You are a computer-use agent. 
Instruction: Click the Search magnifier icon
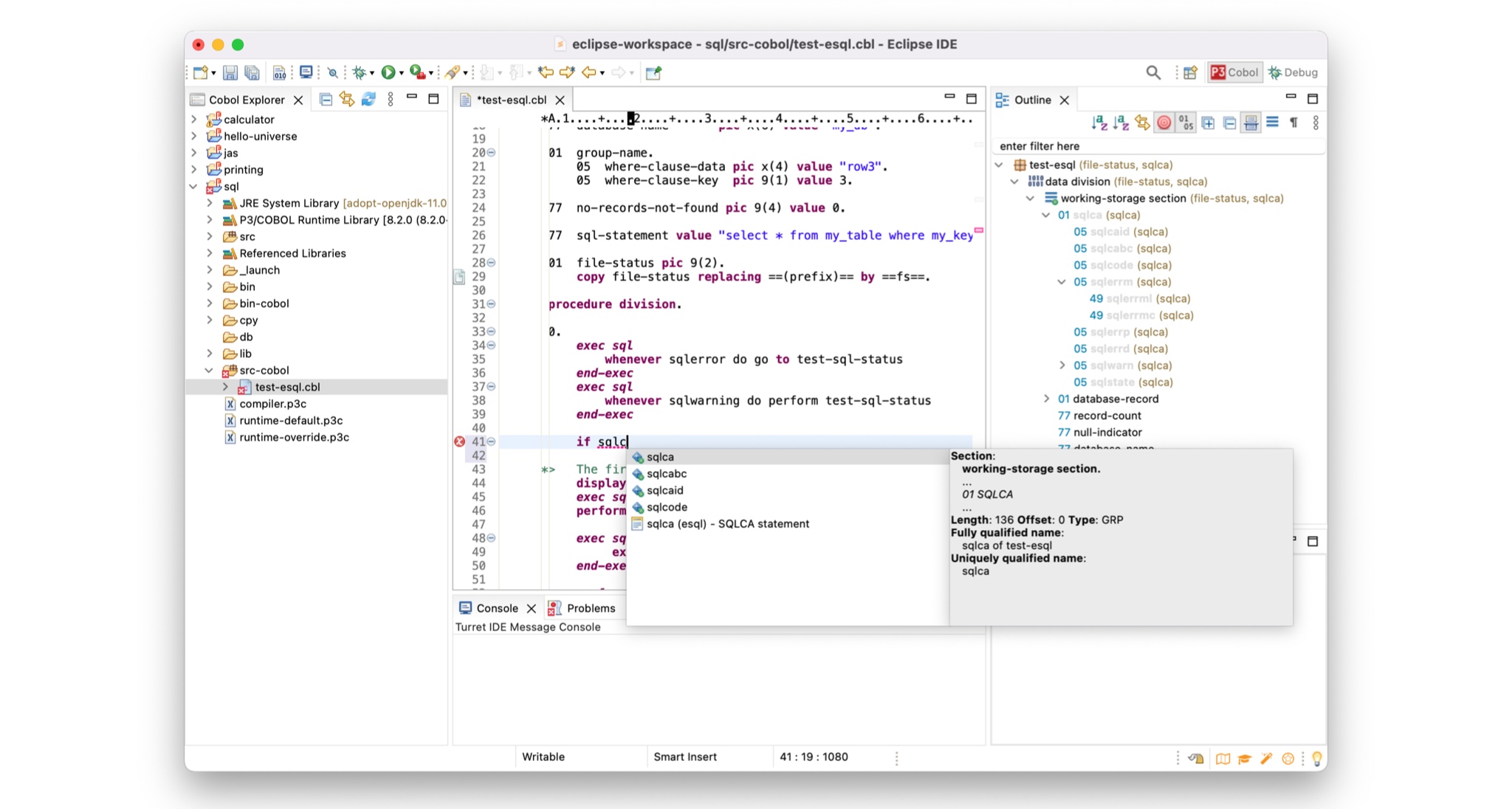(1153, 72)
